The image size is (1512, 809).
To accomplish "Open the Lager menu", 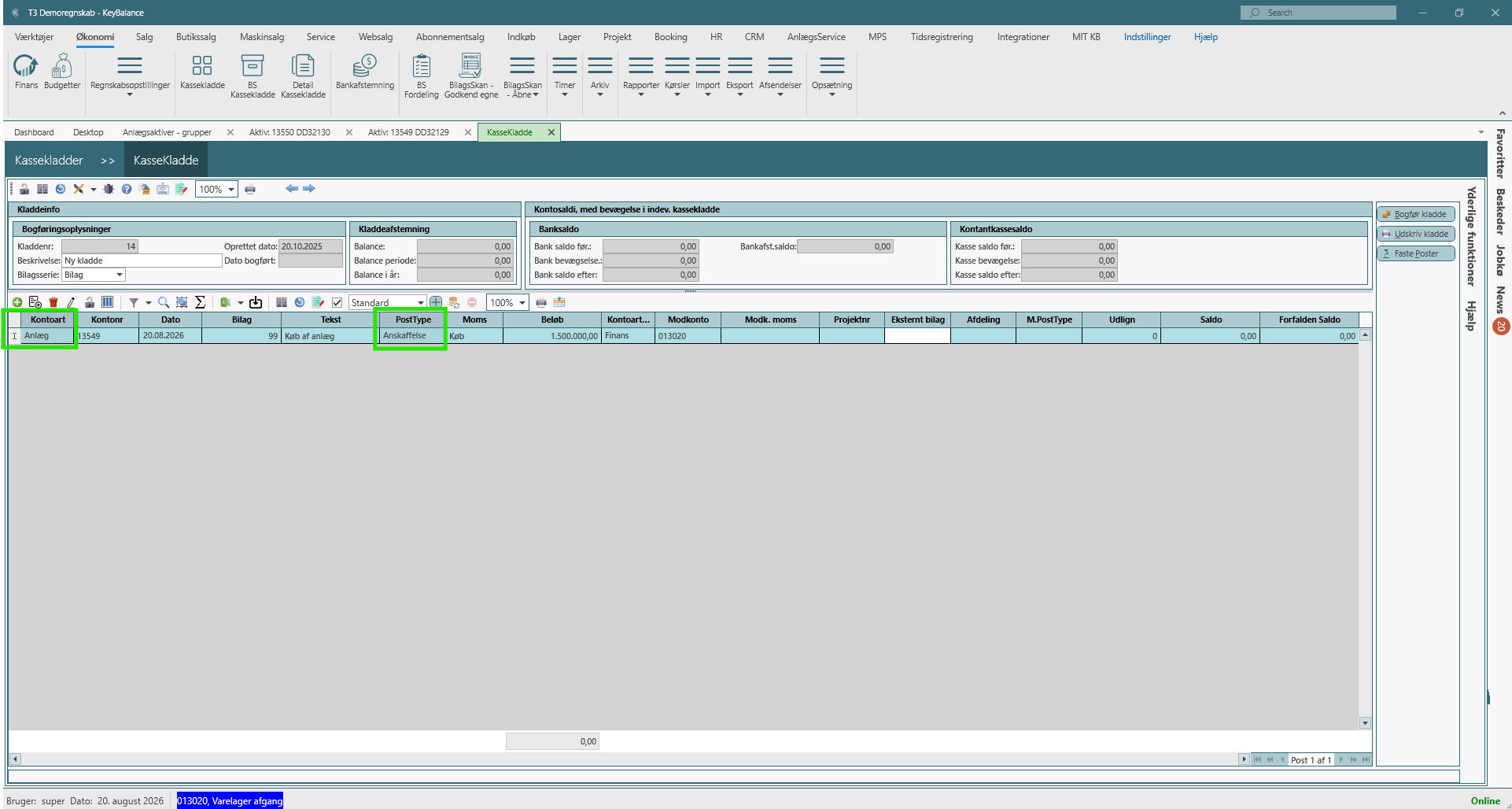I will point(570,37).
